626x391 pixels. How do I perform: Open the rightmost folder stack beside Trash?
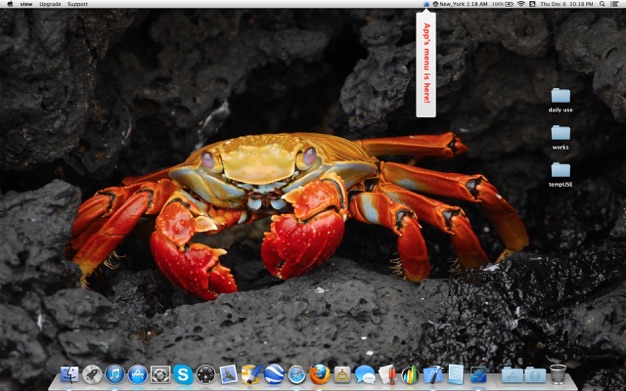[x=535, y=375]
